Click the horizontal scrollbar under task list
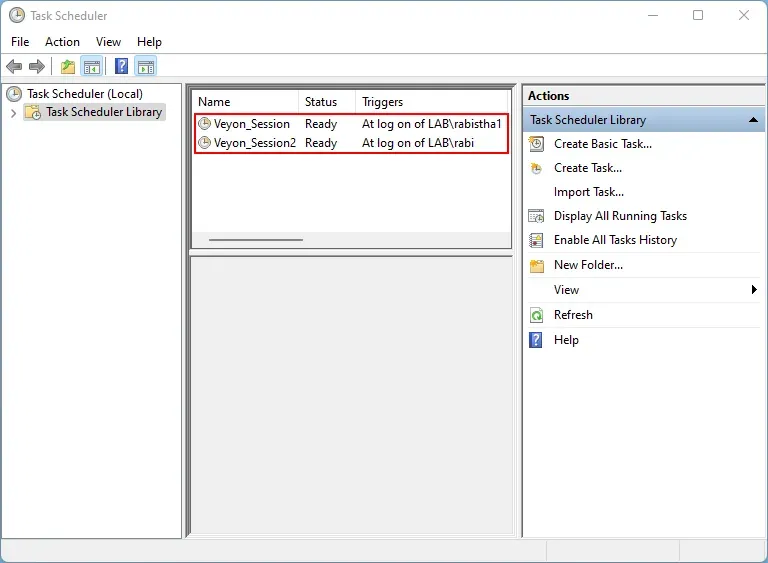The width and height of the screenshot is (768, 563). click(x=256, y=240)
